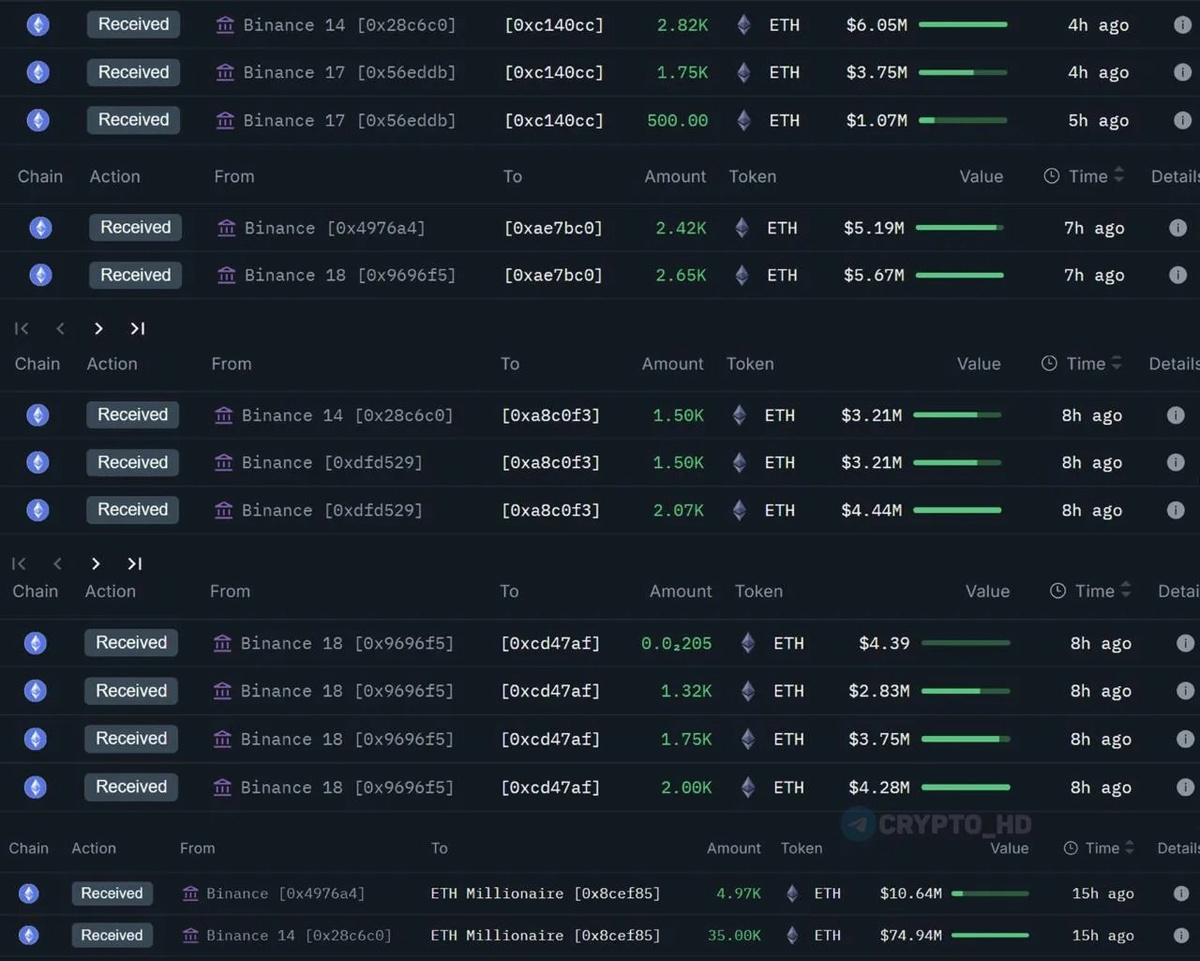Click the Amount header above the 0.0₂205 row

click(x=681, y=591)
